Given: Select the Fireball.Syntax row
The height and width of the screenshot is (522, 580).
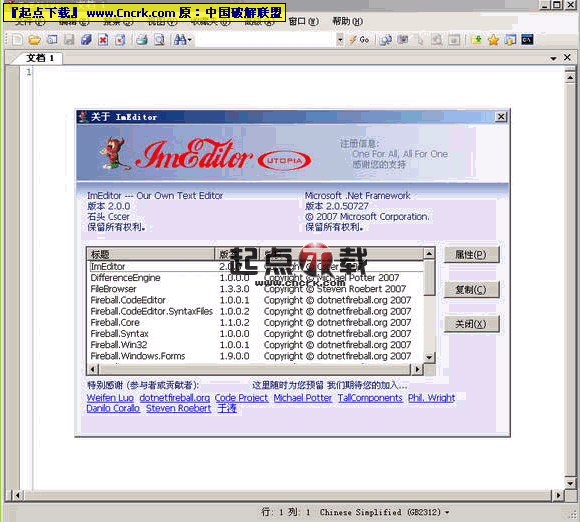Looking at the screenshot, I should pos(256,334).
